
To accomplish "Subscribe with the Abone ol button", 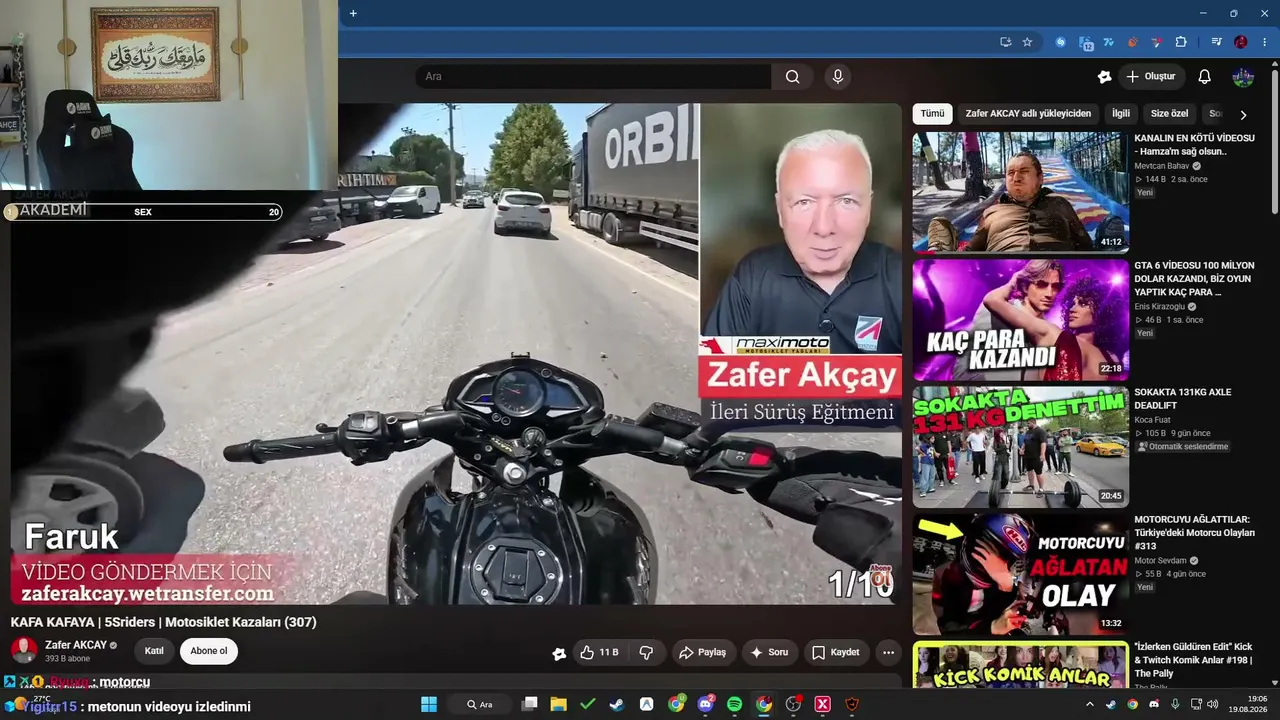I will pyautogui.click(x=209, y=651).
